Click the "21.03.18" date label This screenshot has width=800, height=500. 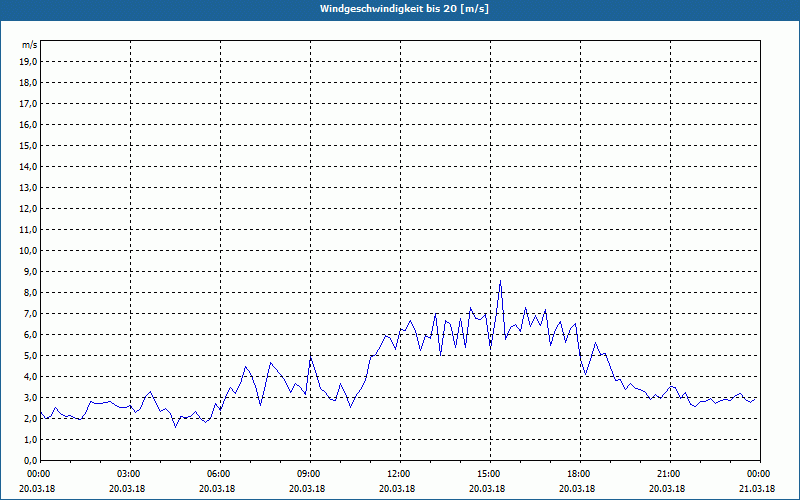pyautogui.click(x=757, y=489)
